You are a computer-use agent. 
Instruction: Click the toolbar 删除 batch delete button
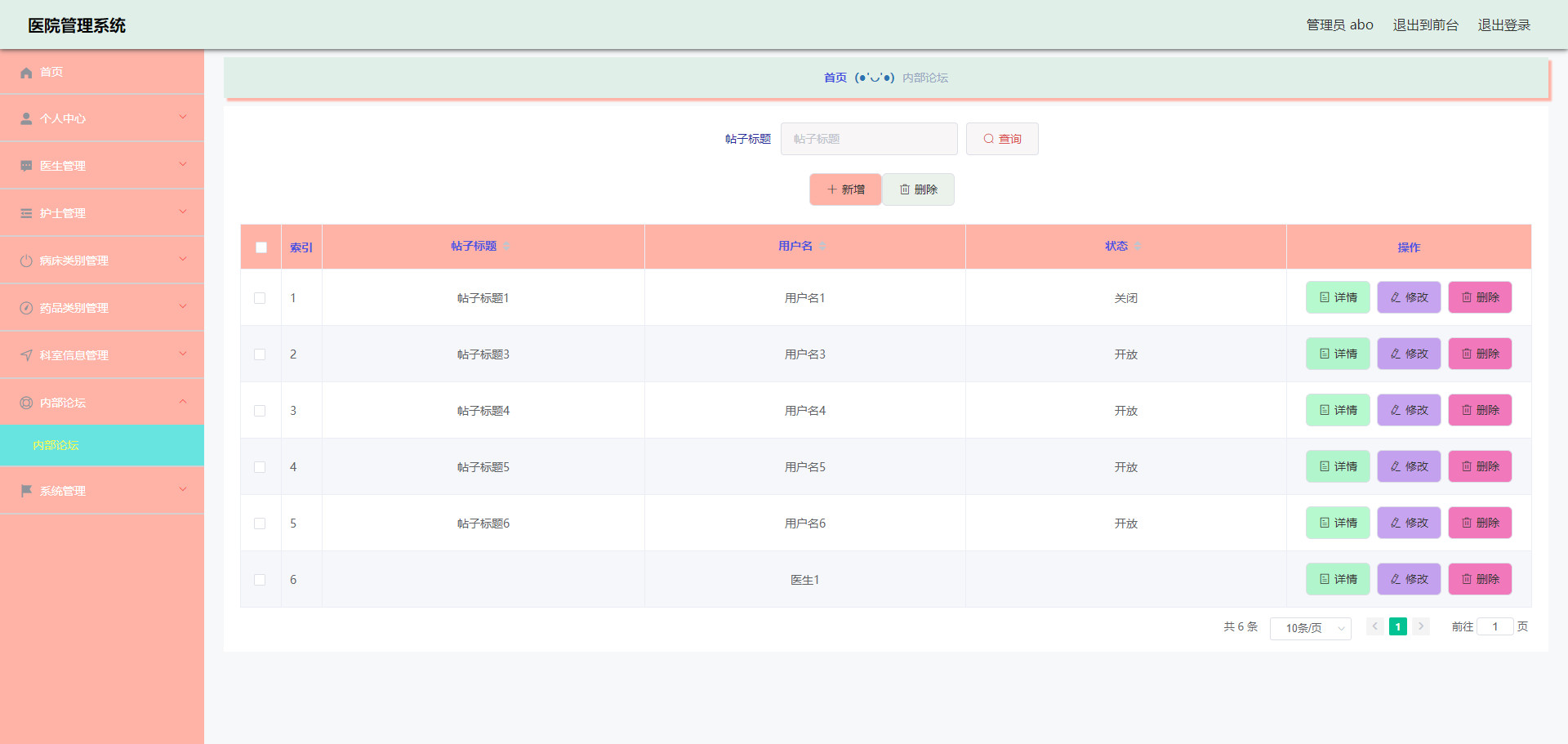pos(918,189)
